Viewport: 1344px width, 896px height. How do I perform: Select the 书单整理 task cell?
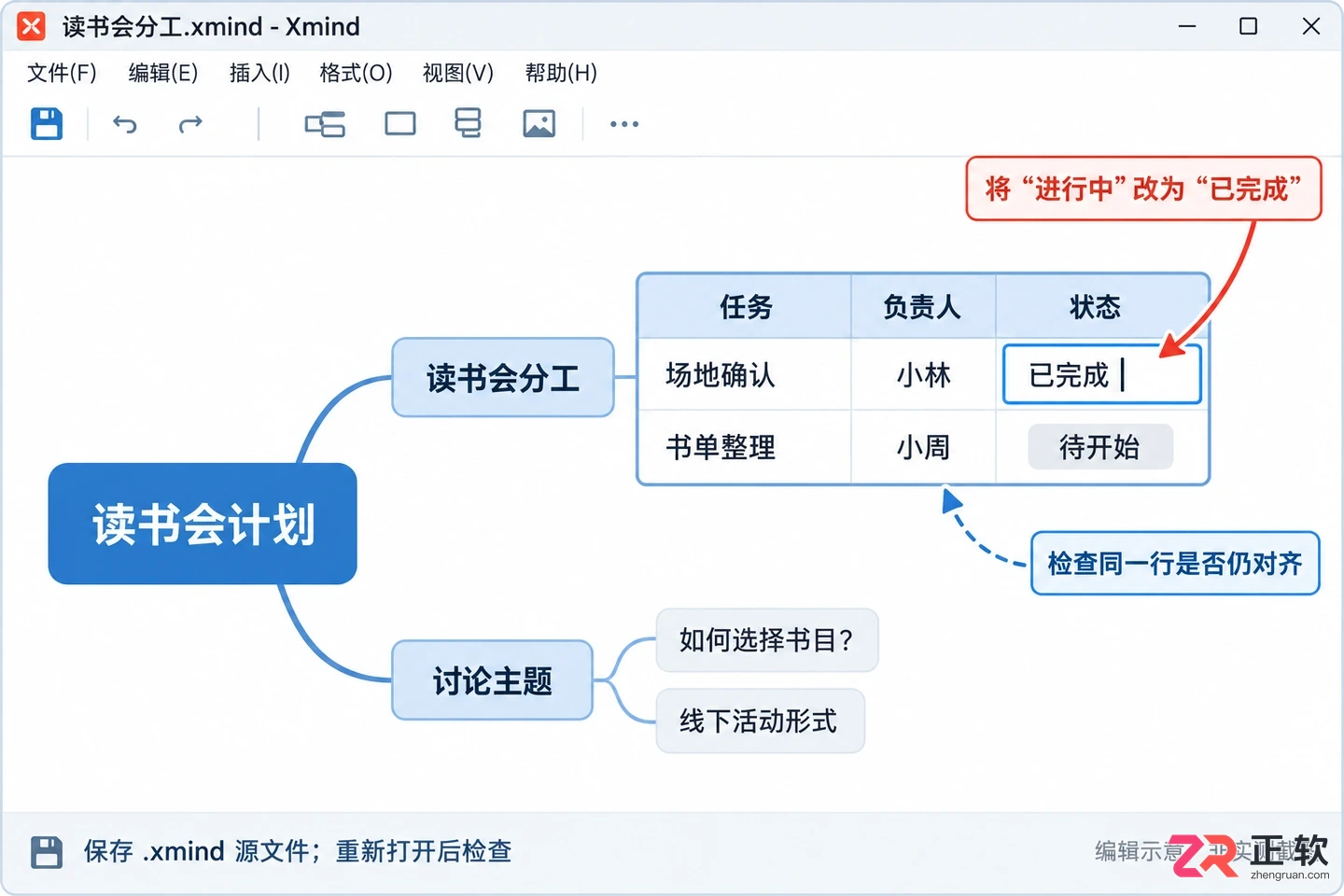click(745, 447)
